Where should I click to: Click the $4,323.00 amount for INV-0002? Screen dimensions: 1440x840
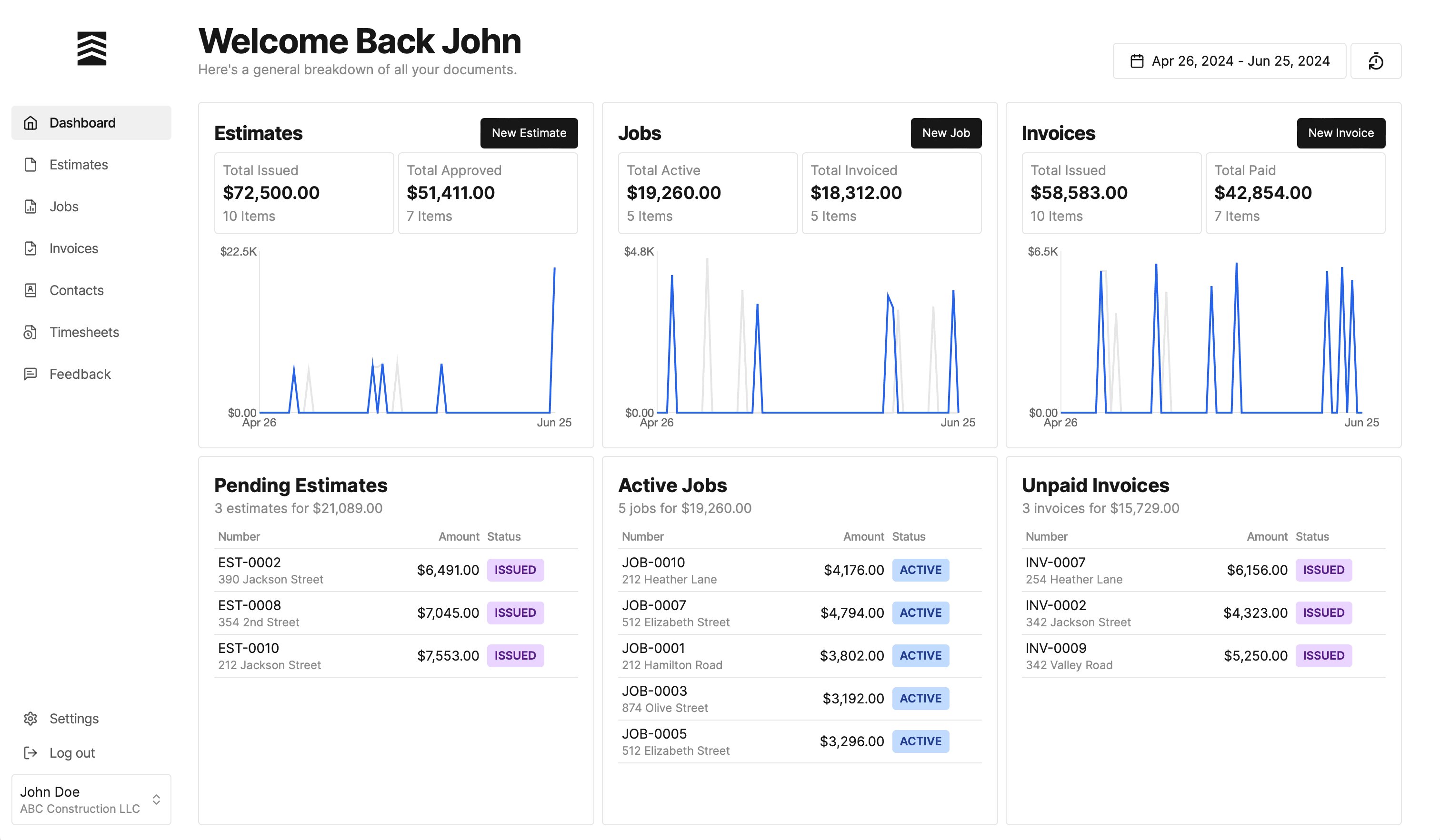[x=1255, y=613]
